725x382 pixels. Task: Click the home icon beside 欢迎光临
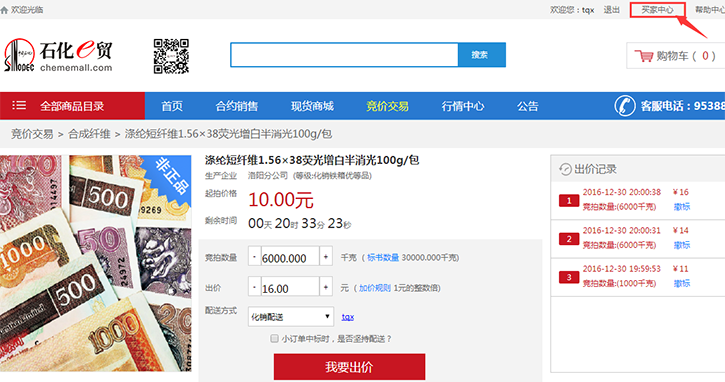click(4, 10)
